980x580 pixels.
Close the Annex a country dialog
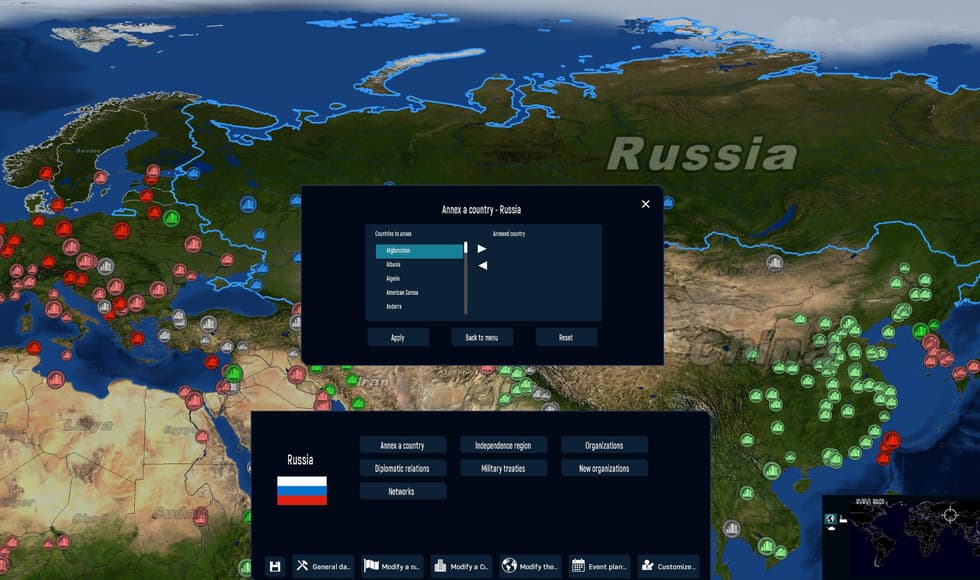(646, 204)
